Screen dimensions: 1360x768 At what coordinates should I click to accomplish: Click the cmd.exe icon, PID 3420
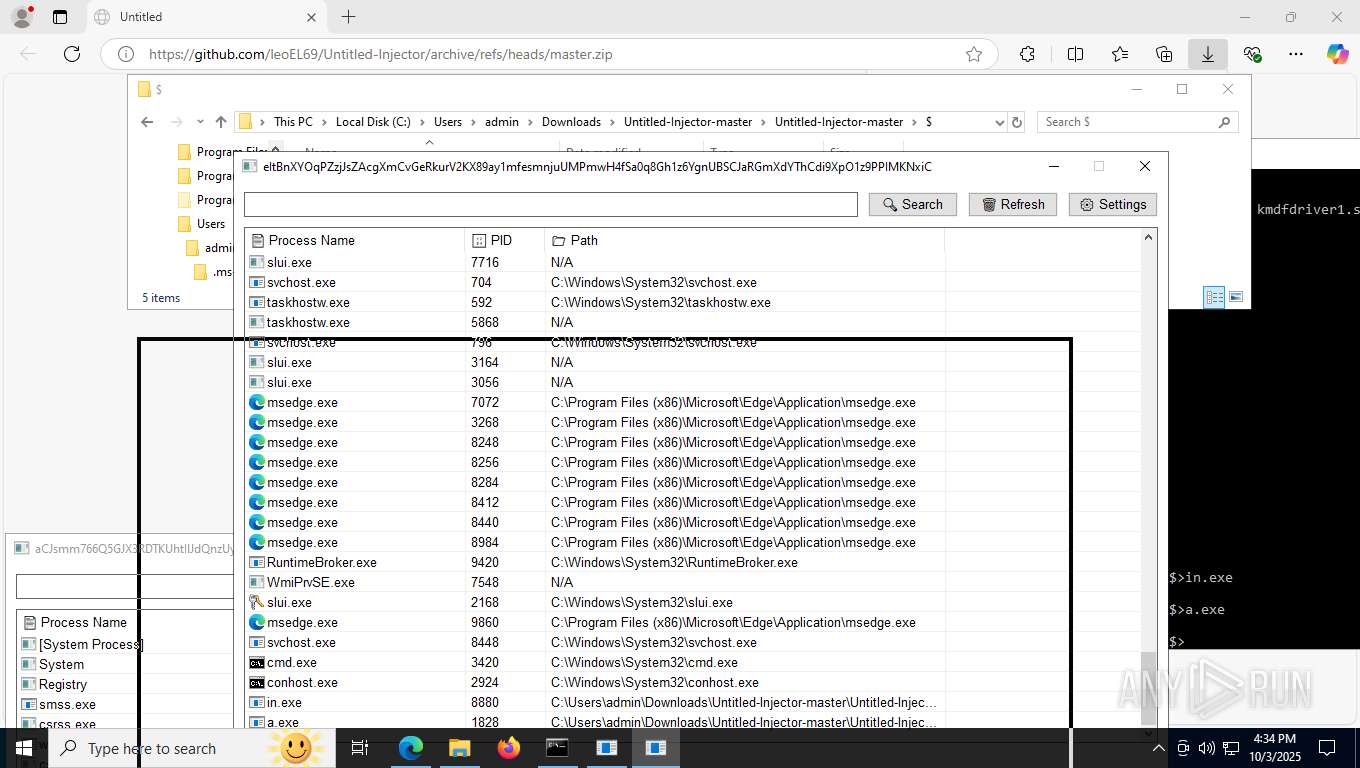[x=256, y=662]
